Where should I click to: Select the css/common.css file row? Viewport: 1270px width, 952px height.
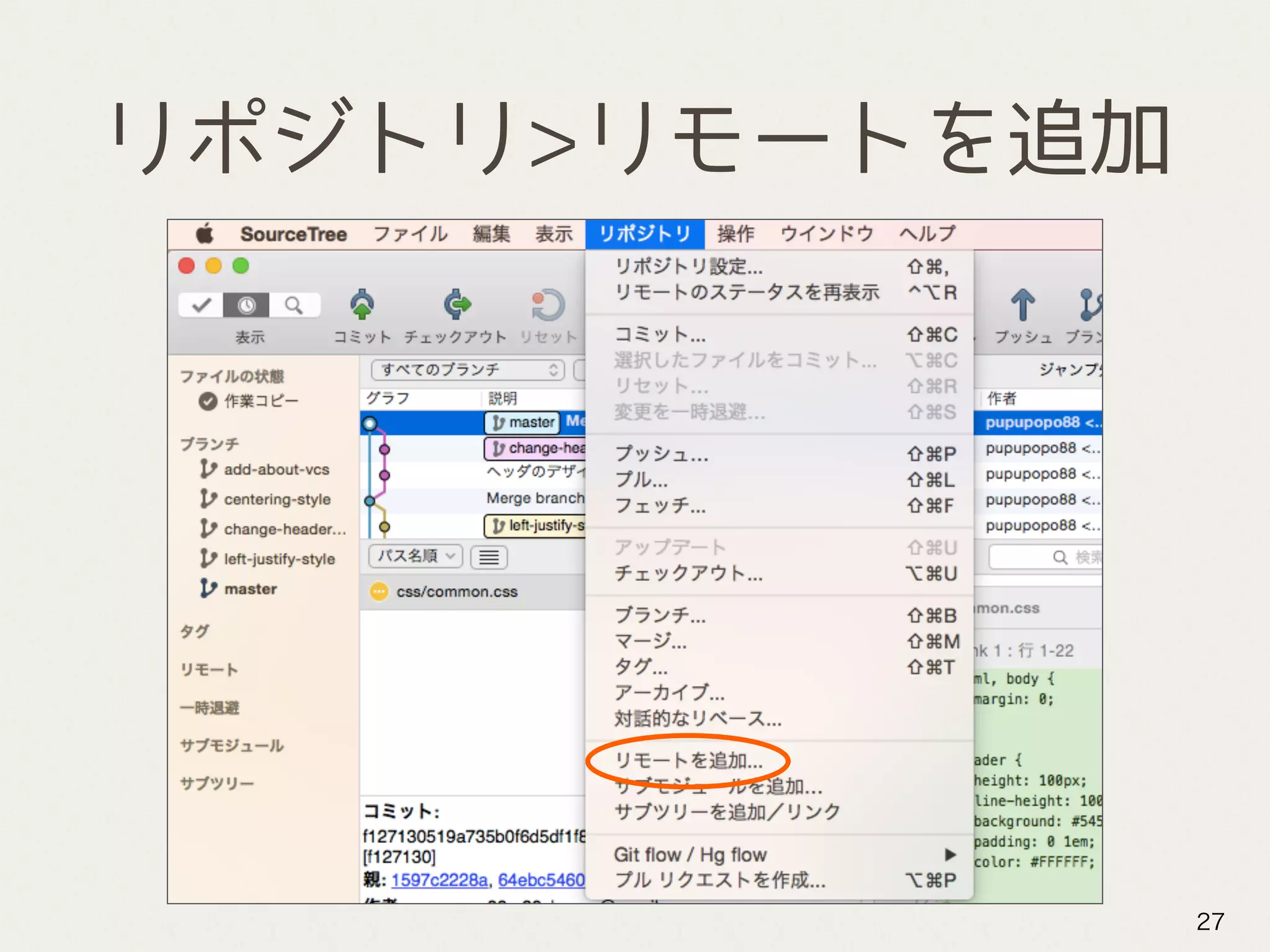456,592
